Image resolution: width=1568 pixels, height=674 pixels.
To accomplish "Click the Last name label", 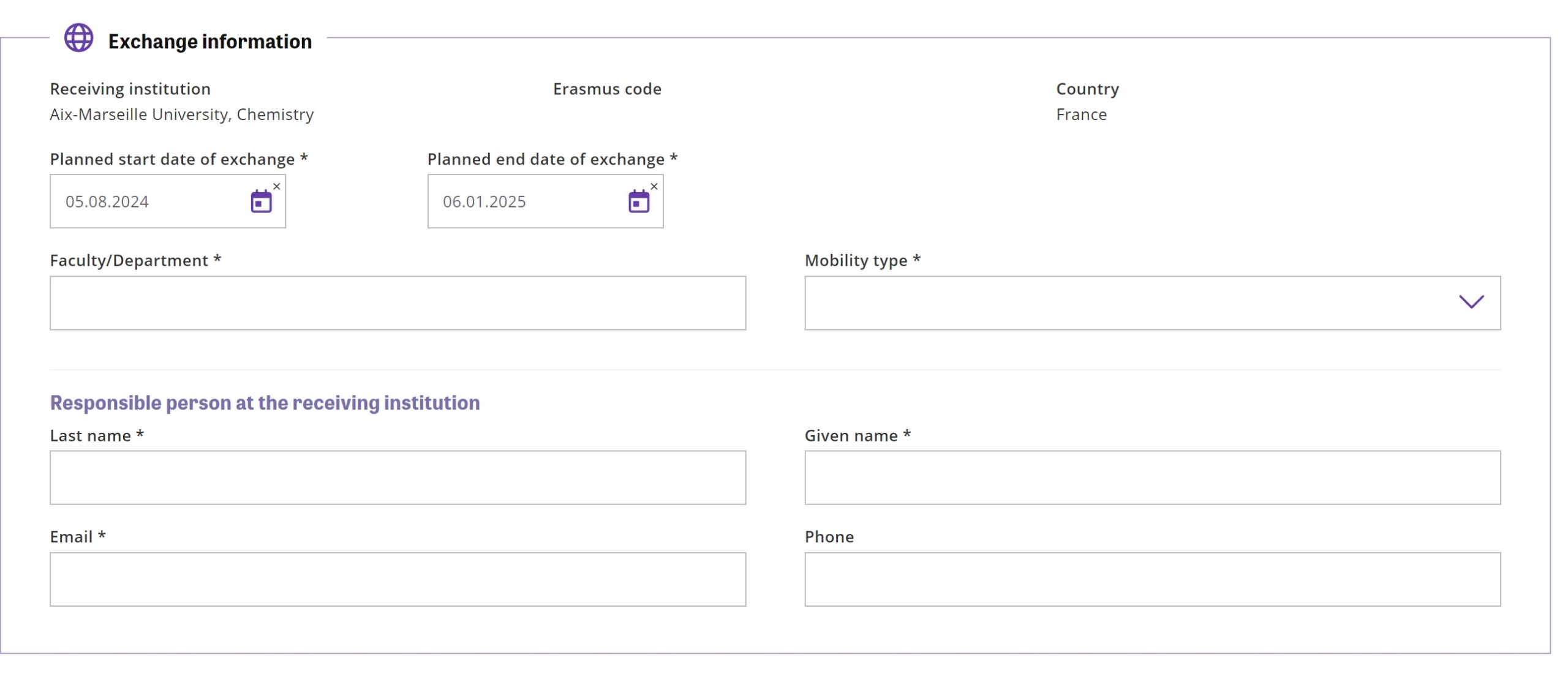I will click(x=96, y=435).
